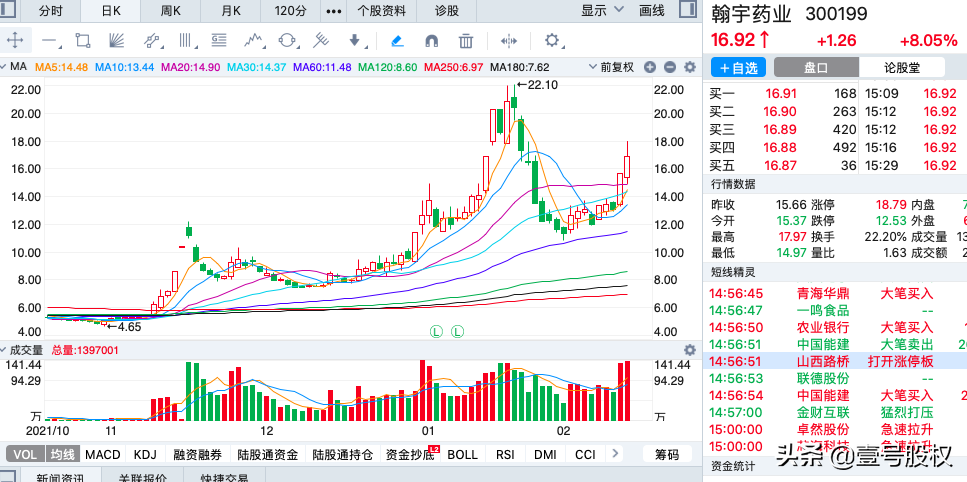
Task: Activate the blue eraser tool
Action: tap(398, 41)
